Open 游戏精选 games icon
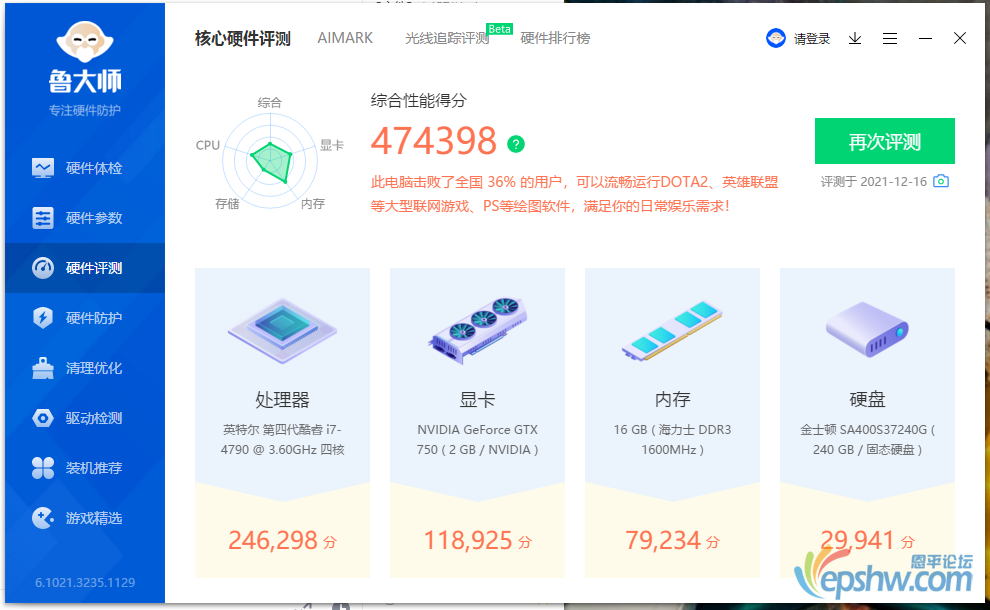The width and height of the screenshot is (990, 610). [x=43, y=518]
